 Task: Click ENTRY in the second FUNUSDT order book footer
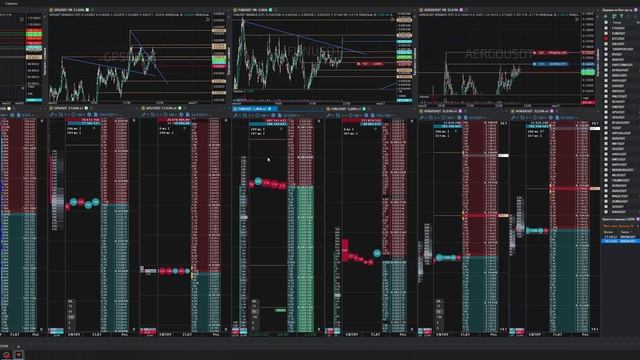coord(352,334)
